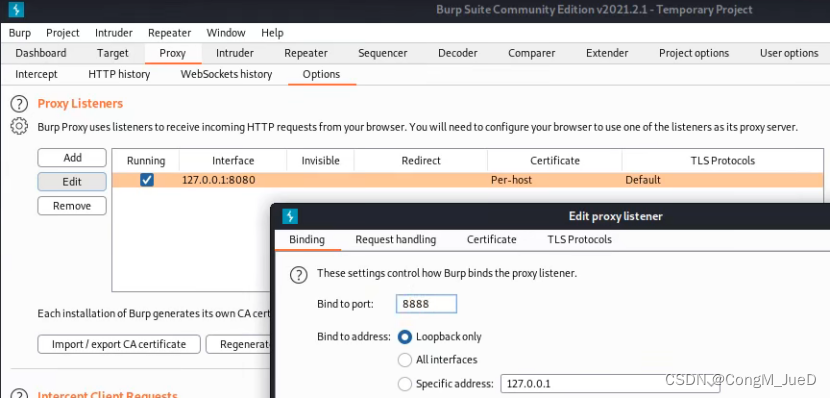
Task: Open the Project menu
Action: point(63,33)
